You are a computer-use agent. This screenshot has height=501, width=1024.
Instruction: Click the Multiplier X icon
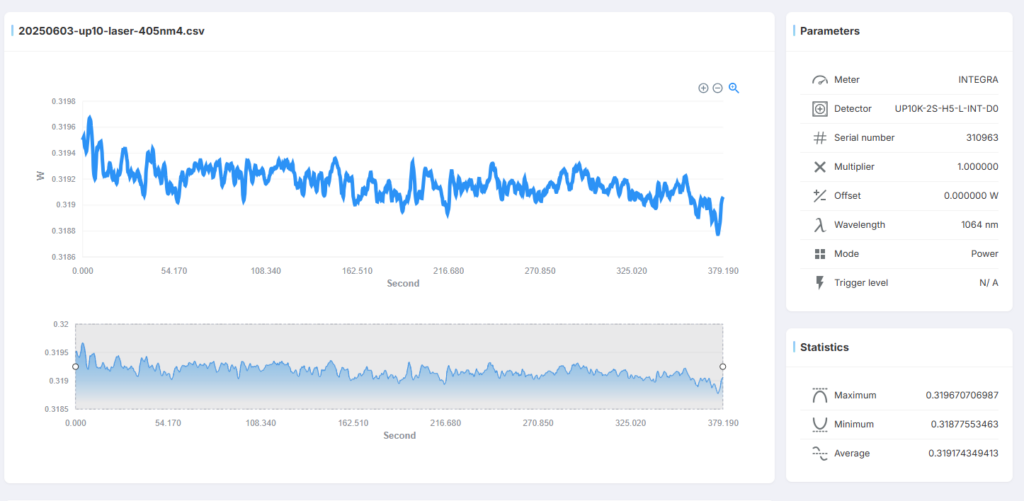pyautogui.click(x=820, y=167)
